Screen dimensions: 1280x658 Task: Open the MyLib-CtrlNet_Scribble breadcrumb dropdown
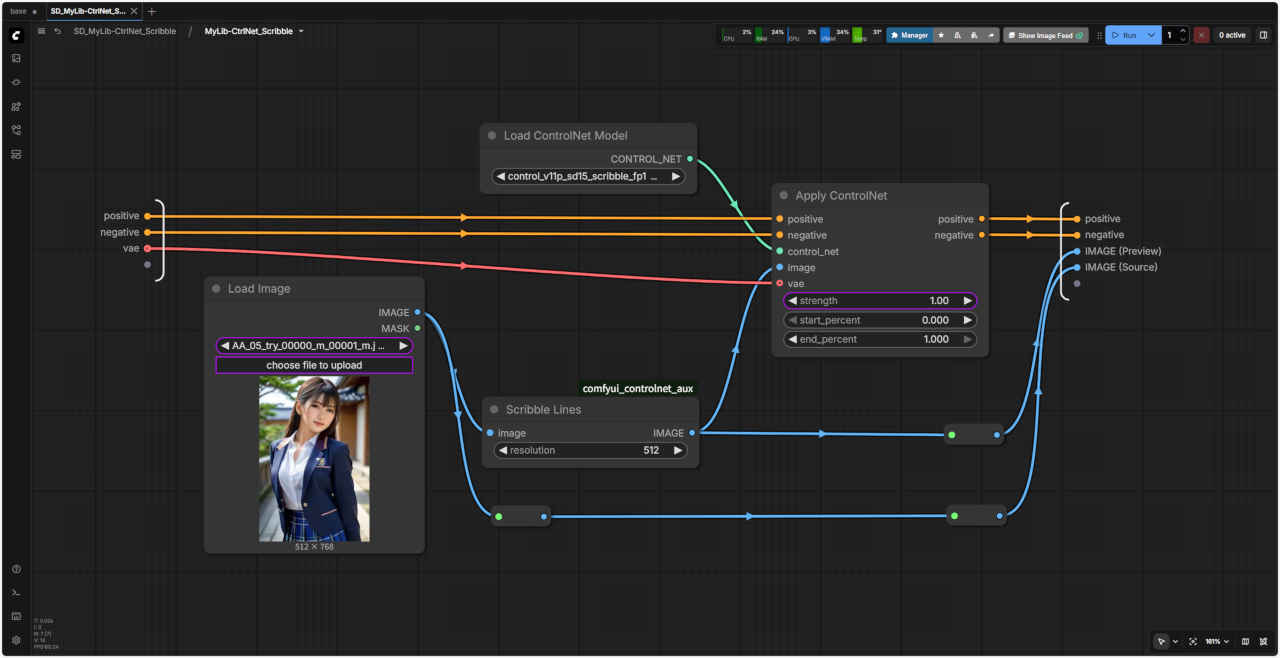tap(301, 32)
